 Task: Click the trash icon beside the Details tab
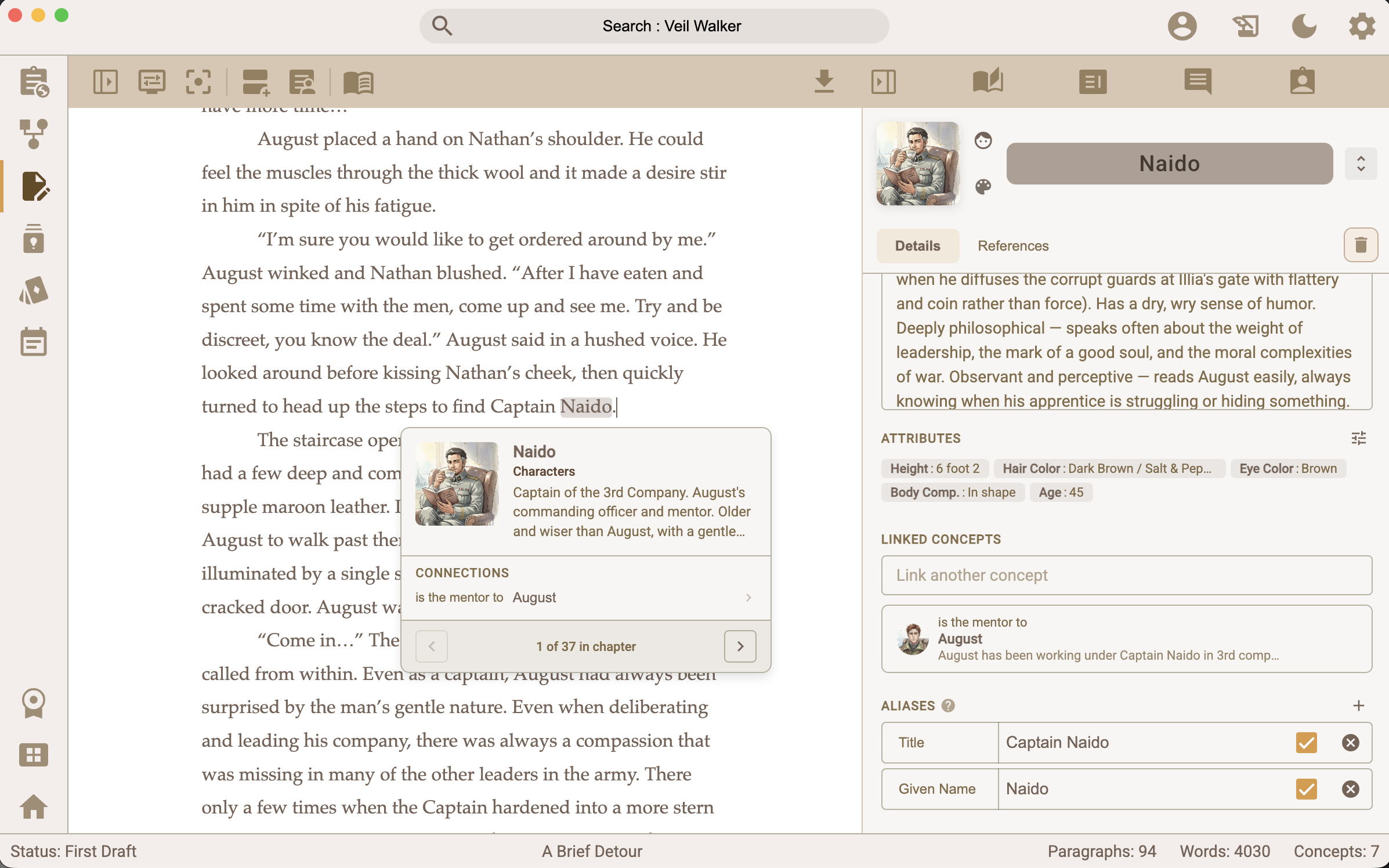pyautogui.click(x=1361, y=244)
